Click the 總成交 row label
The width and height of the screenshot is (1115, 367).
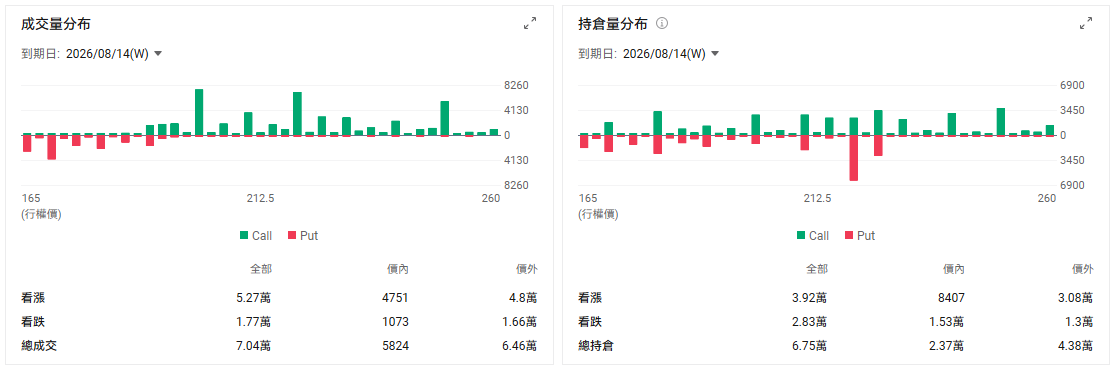tap(39, 346)
